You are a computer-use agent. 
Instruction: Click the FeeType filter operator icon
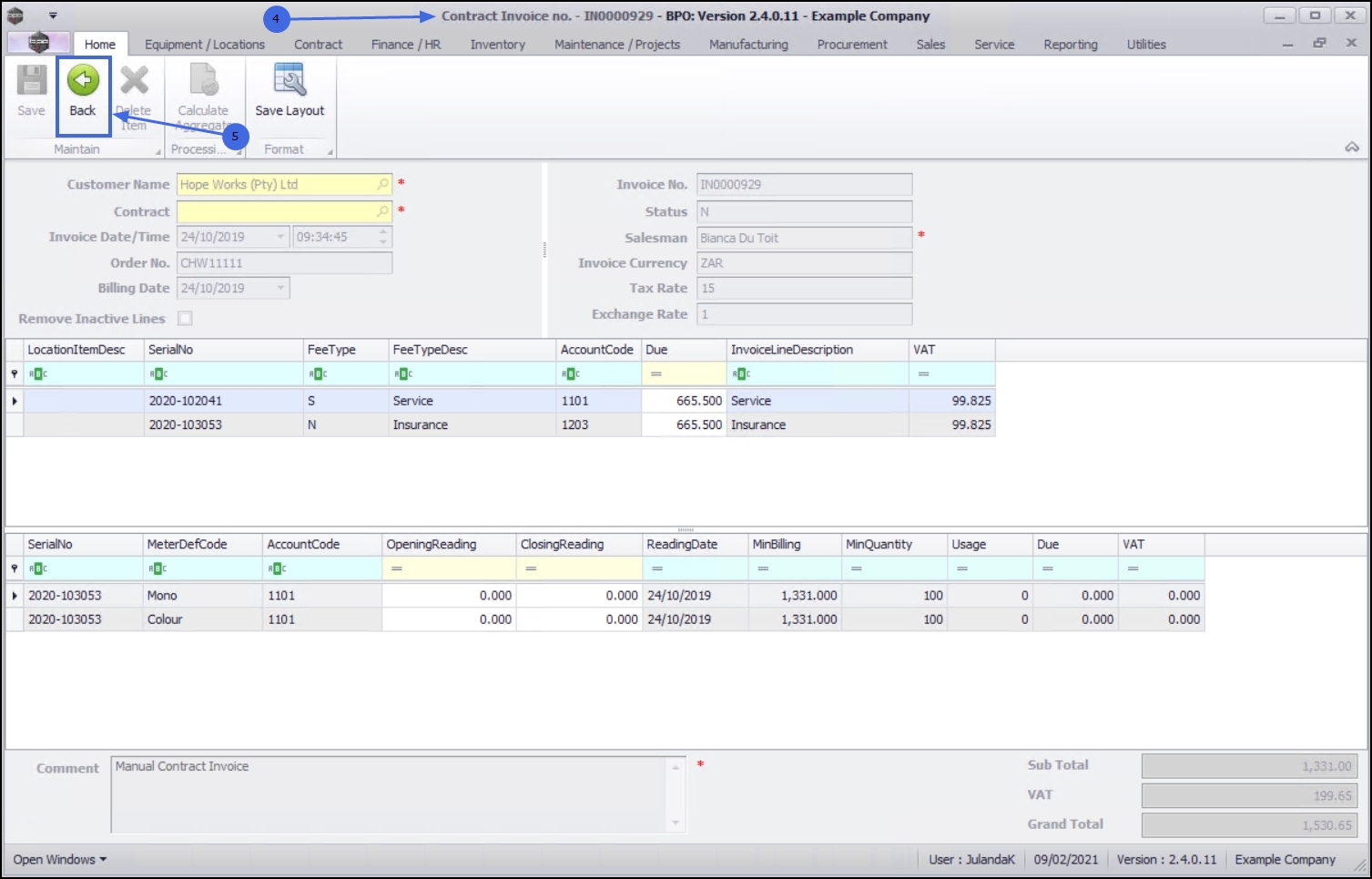[x=317, y=373]
